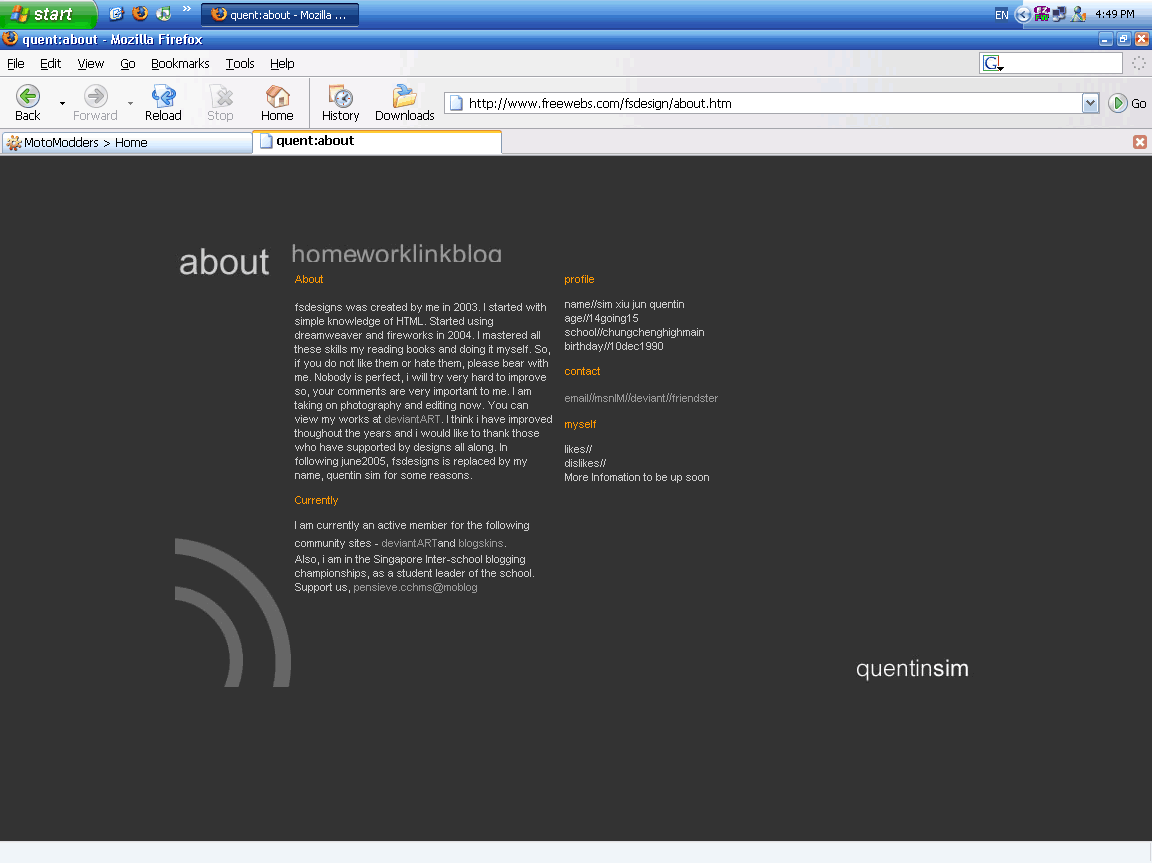Close the current tab with red X
Screen dimensions: 1152x864
tap(1140, 142)
